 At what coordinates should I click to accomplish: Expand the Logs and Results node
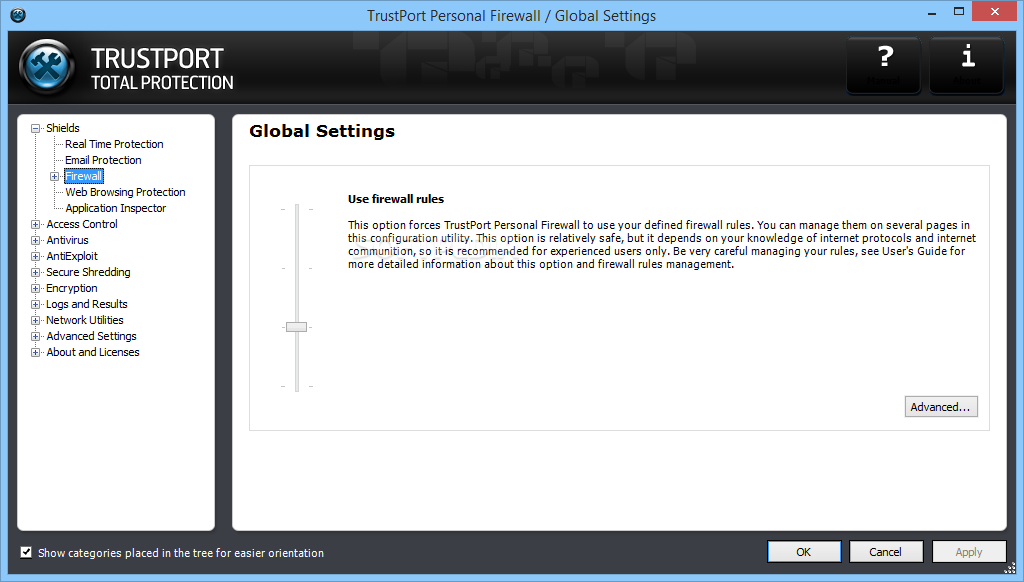[x=35, y=304]
